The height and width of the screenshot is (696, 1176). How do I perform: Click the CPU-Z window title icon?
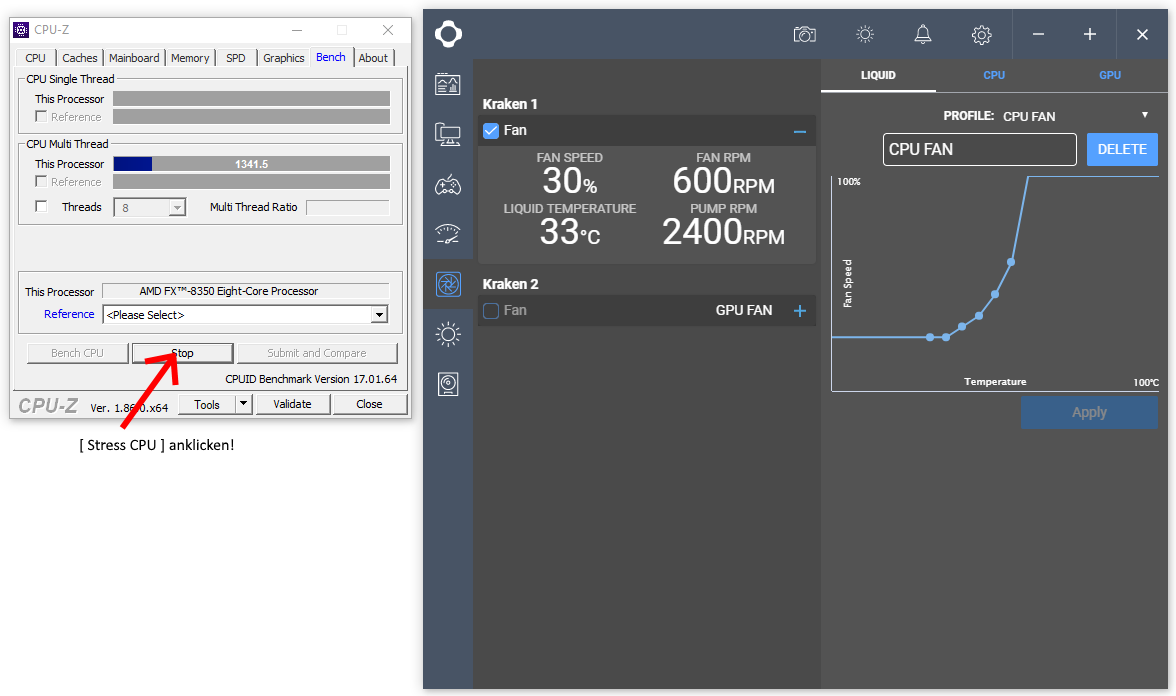click(x=21, y=30)
